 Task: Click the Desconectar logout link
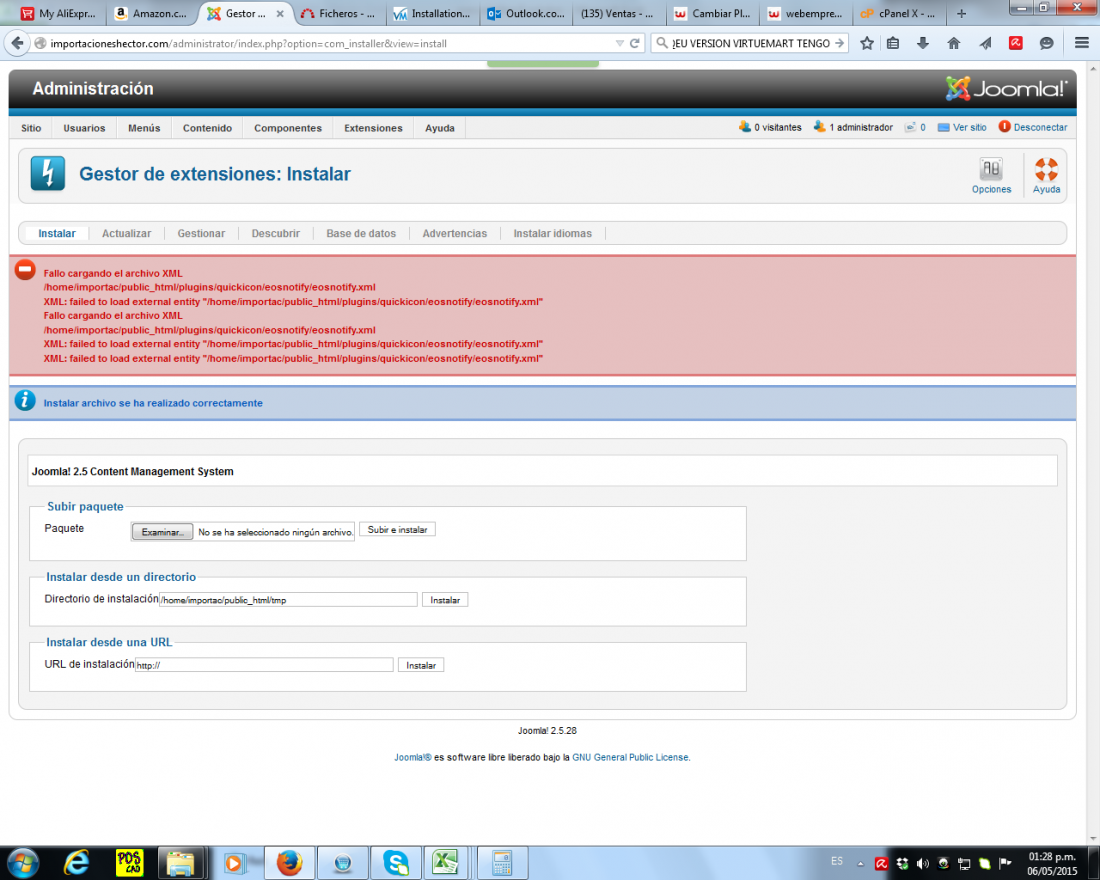1033,127
